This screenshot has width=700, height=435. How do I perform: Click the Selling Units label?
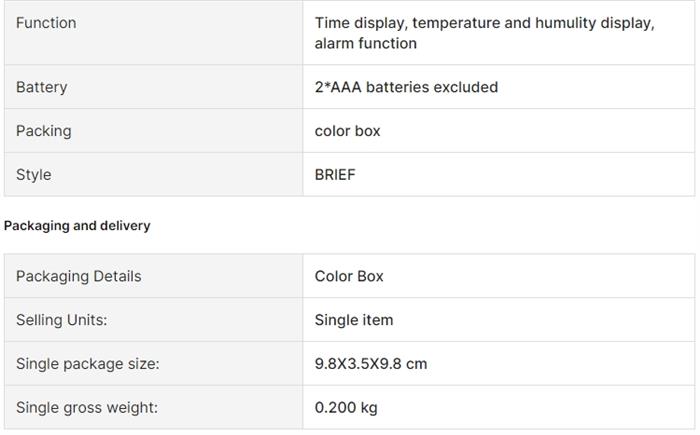pyautogui.click(x=61, y=320)
